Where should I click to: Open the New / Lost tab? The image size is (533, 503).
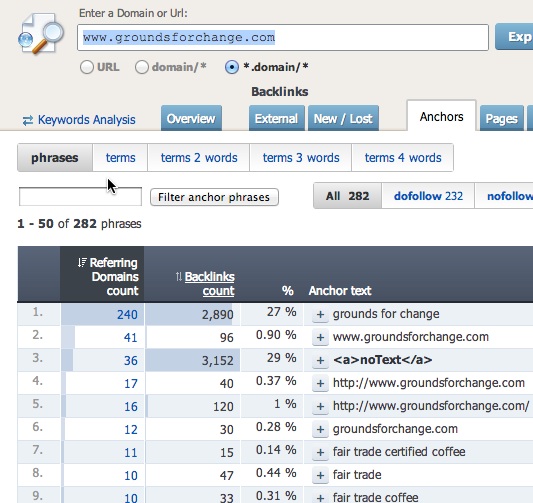[343, 118]
